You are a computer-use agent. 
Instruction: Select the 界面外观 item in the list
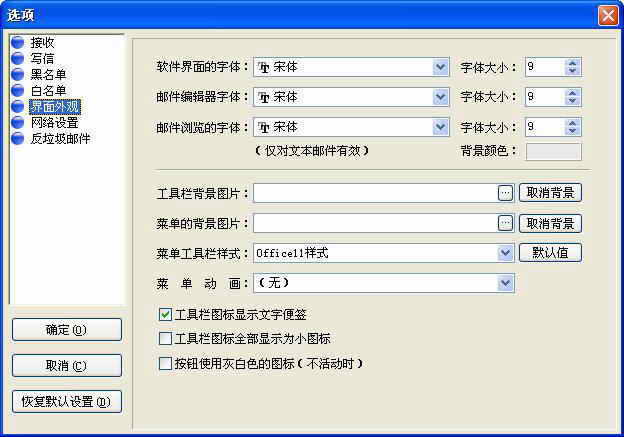pyautogui.click(x=55, y=107)
